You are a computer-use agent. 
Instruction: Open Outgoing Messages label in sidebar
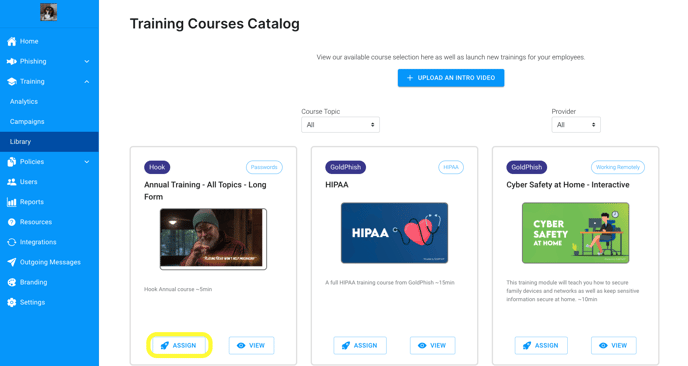[50, 262]
